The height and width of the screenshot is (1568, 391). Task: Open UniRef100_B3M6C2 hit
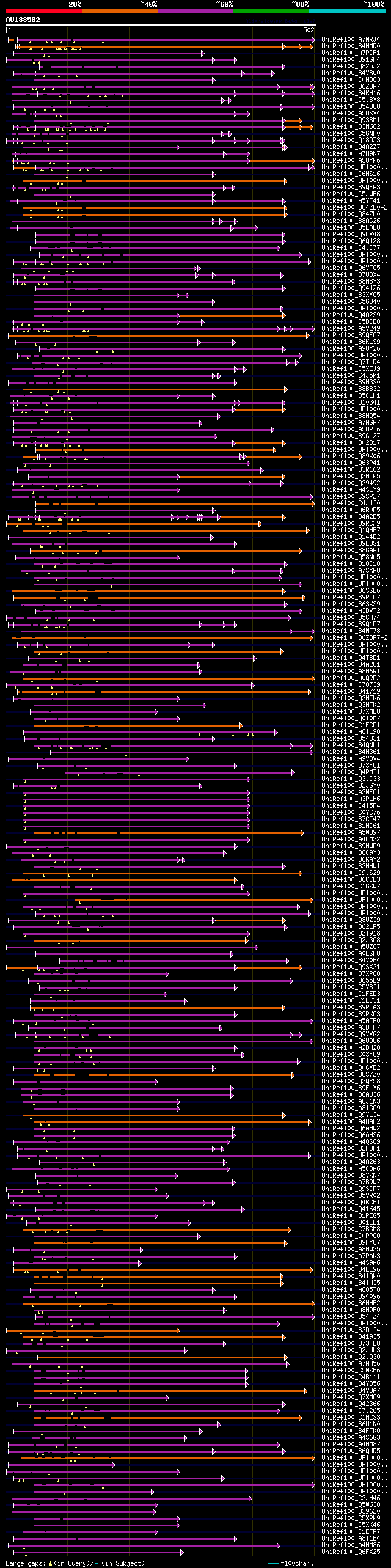pyautogui.click(x=351, y=127)
